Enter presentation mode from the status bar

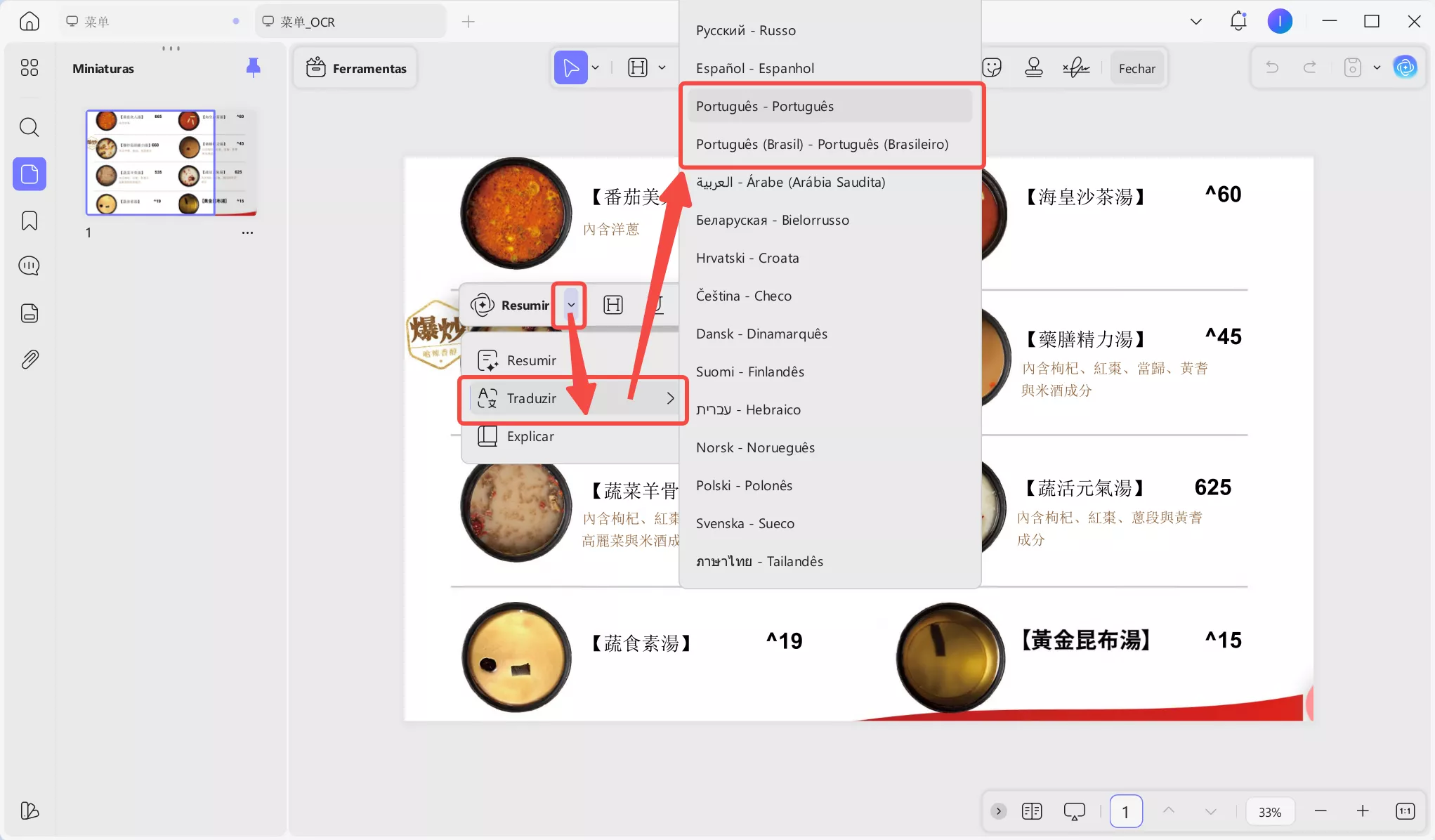point(1074,811)
